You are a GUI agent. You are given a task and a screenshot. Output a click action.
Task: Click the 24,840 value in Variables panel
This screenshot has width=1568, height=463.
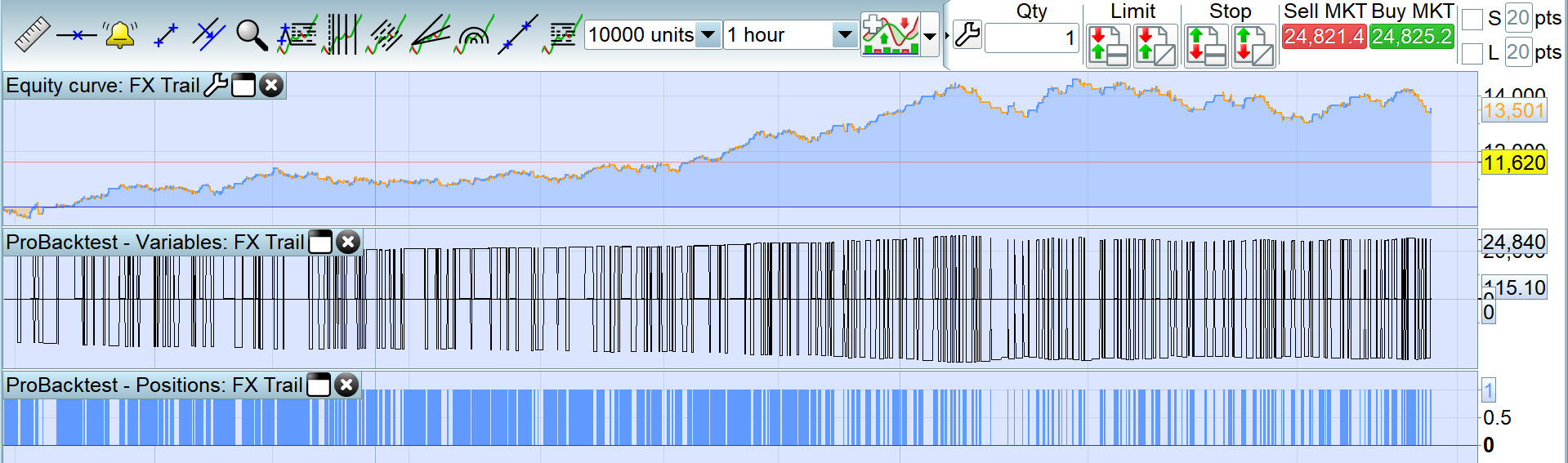[x=1514, y=242]
